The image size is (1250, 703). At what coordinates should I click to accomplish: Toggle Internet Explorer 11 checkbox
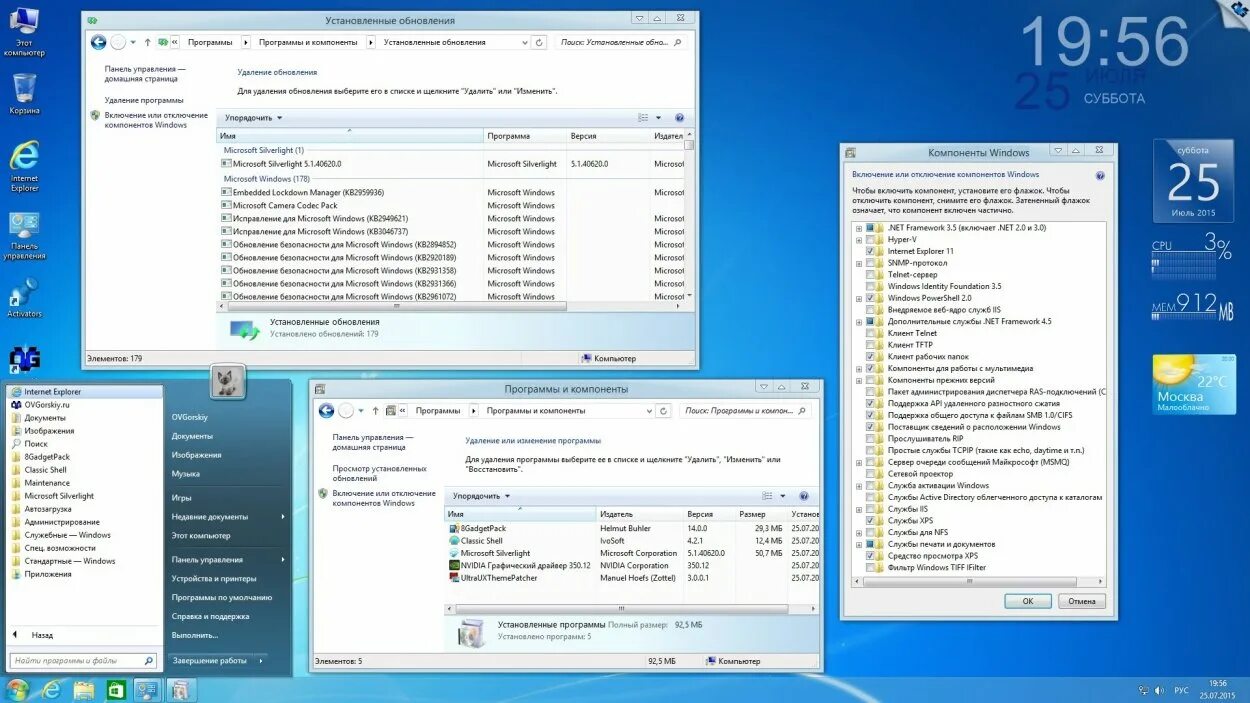[x=870, y=251]
